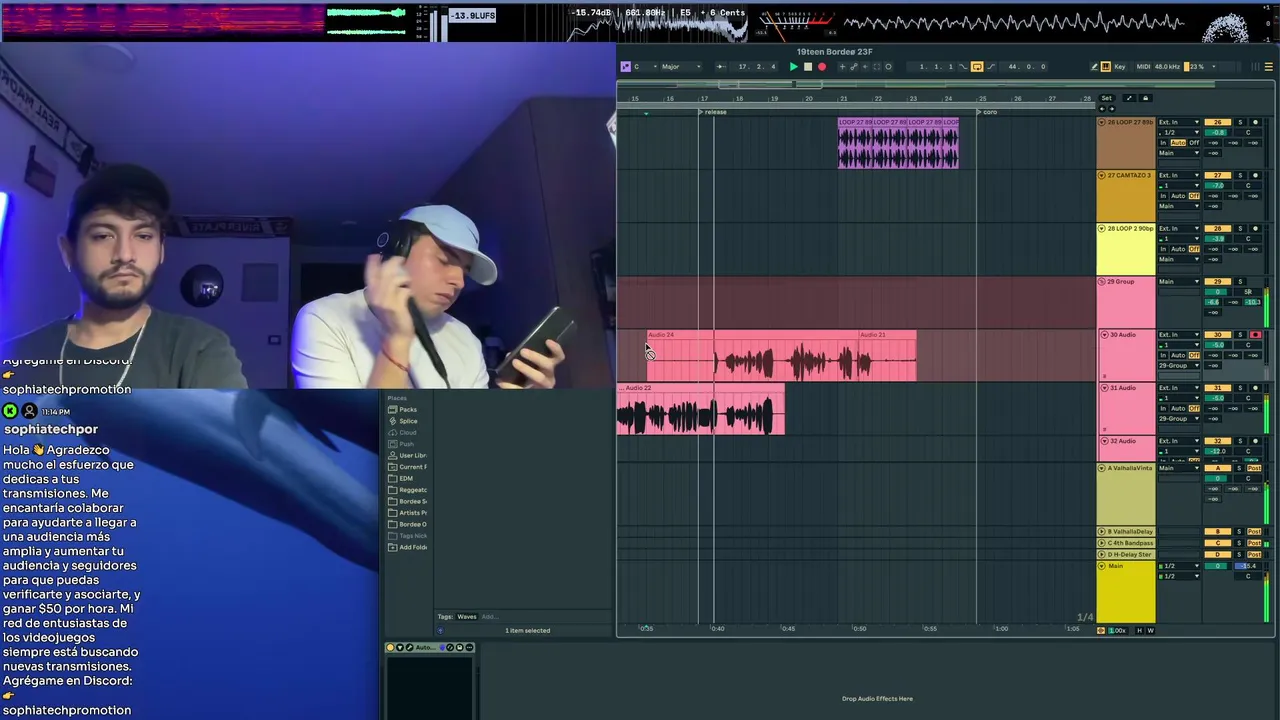Image resolution: width=1280 pixels, height=720 pixels.
Task: Click the hamburger view menu icon top-right
Action: pos(1269,67)
